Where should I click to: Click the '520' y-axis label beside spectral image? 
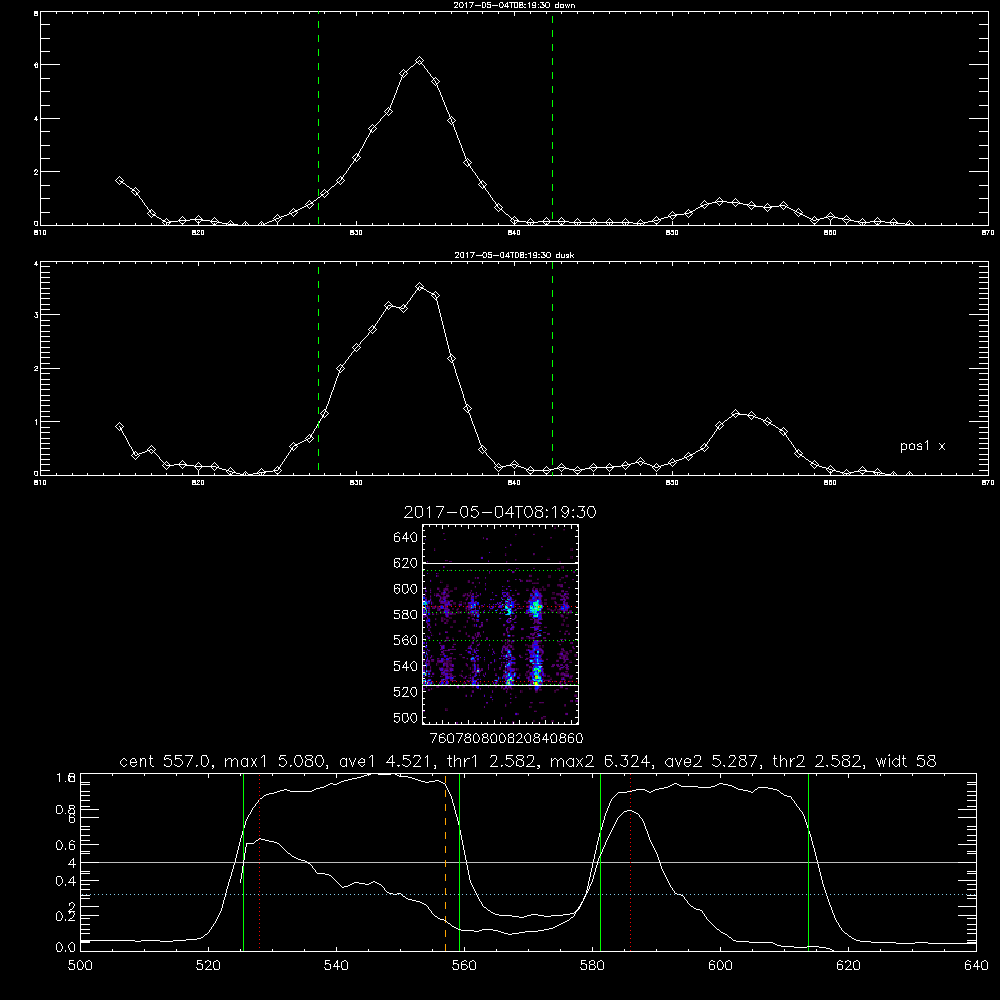coord(406,692)
